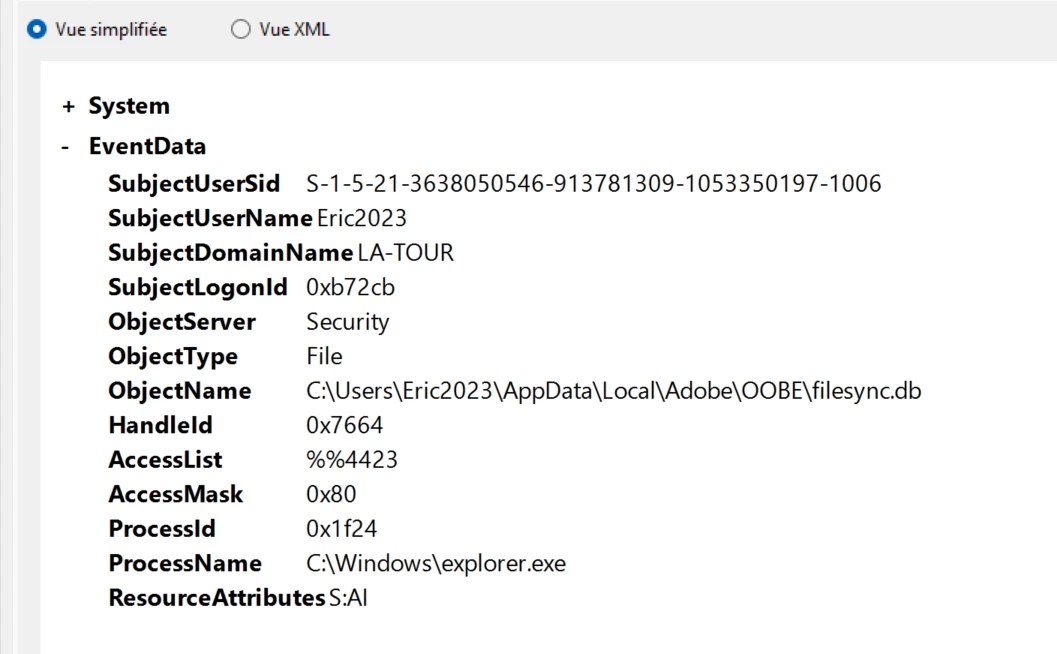Click the ProcessId value 0x1f24

tap(341, 529)
